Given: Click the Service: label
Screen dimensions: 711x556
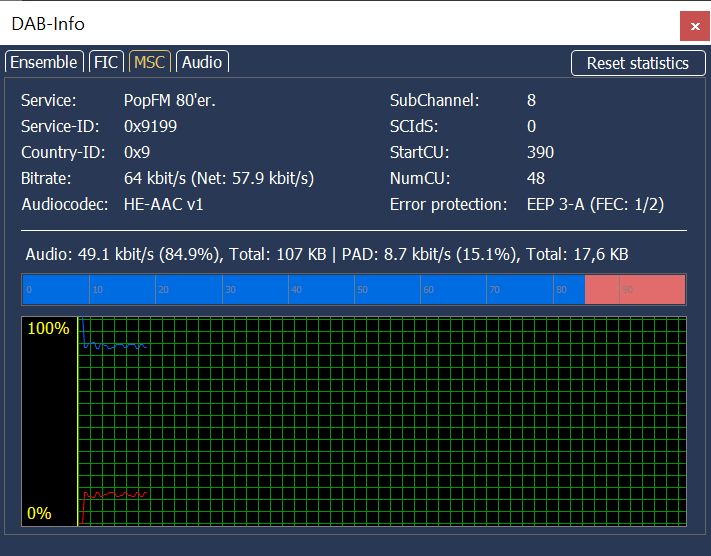Looking at the screenshot, I should tap(49, 100).
